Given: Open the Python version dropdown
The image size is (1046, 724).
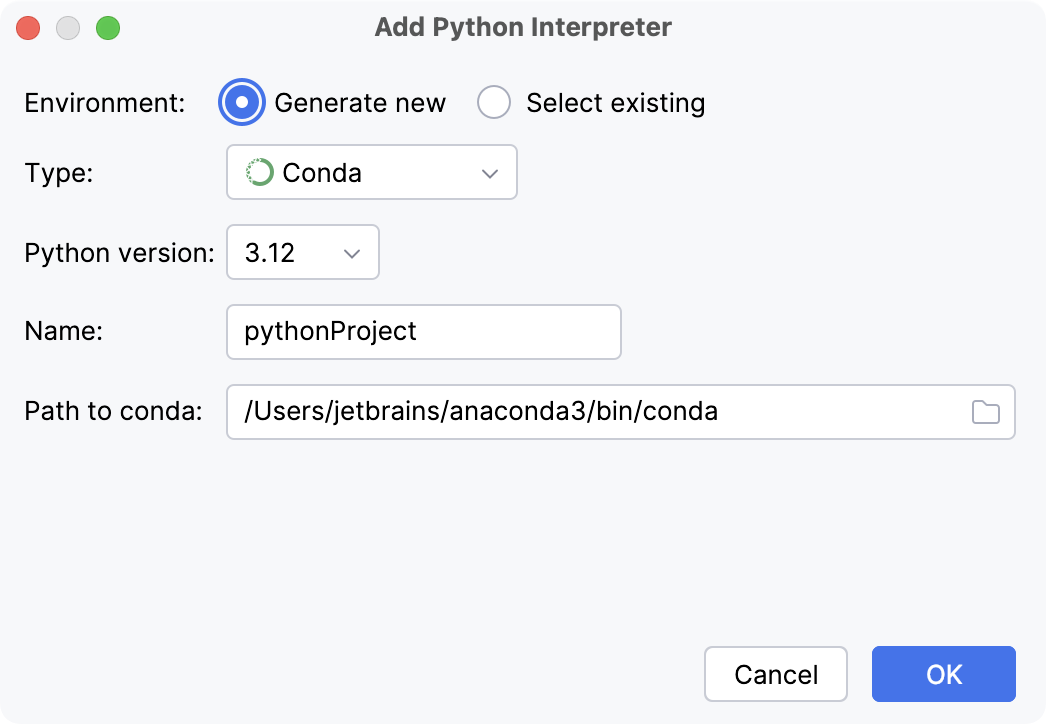Looking at the screenshot, I should coord(302,252).
